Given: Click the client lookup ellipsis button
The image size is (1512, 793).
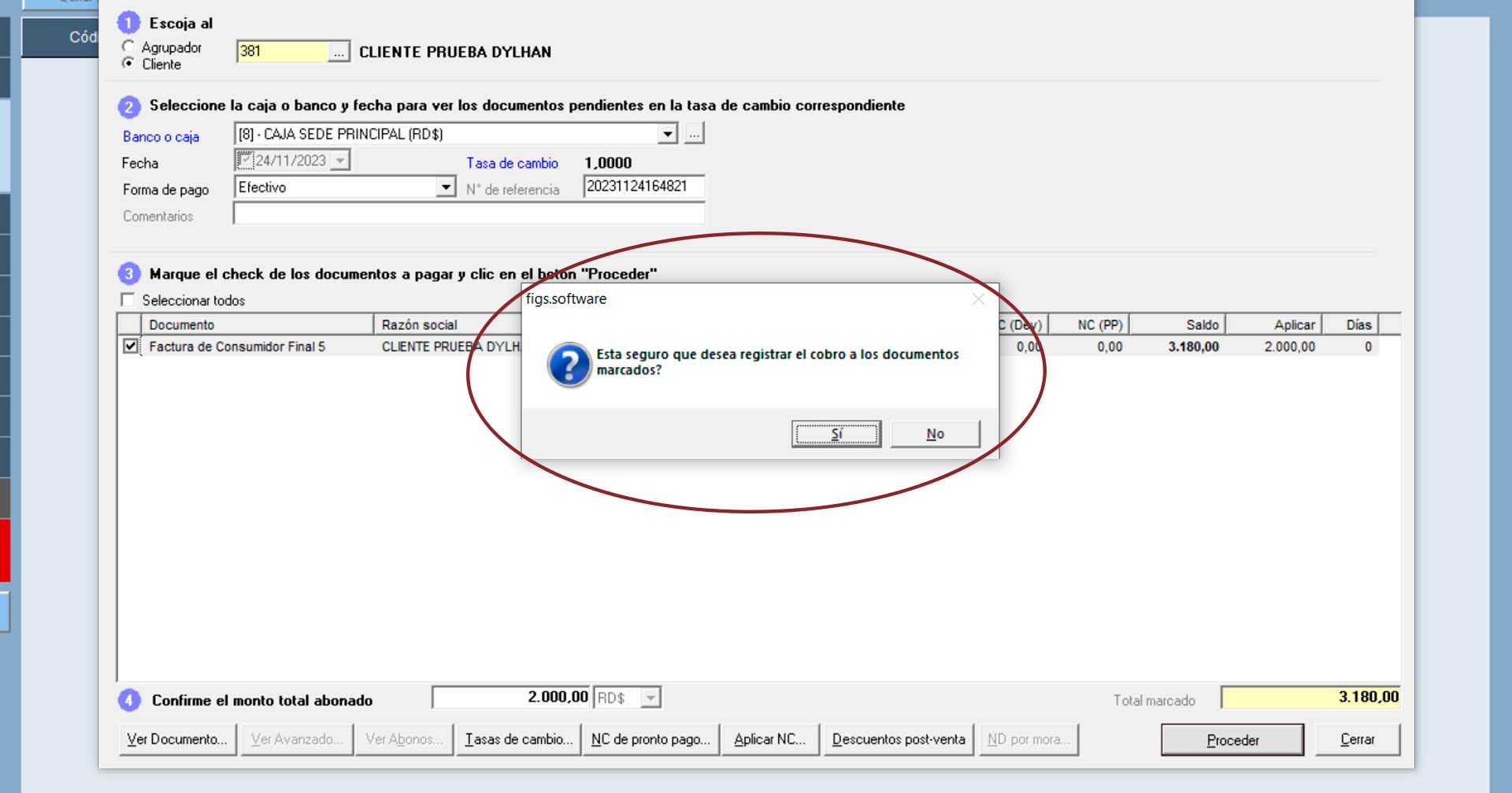Looking at the screenshot, I should tap(338, 52).
